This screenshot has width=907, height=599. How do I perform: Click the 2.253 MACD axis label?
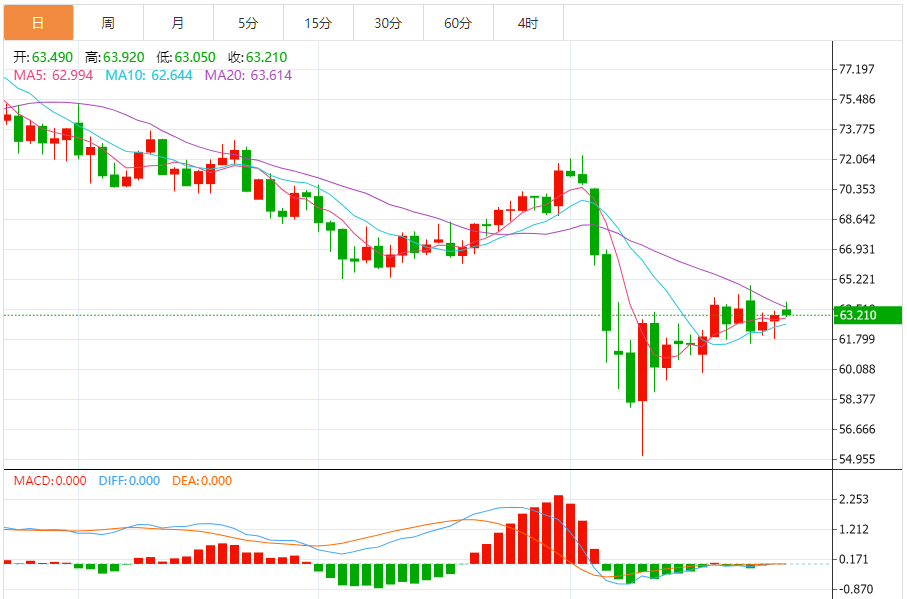click(x=854, y=500)
